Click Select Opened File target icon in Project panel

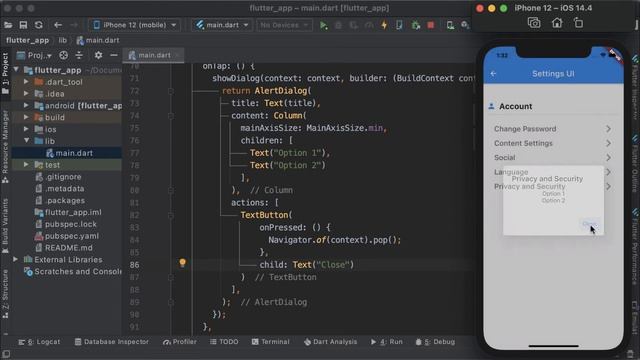(x=63, y=55)
